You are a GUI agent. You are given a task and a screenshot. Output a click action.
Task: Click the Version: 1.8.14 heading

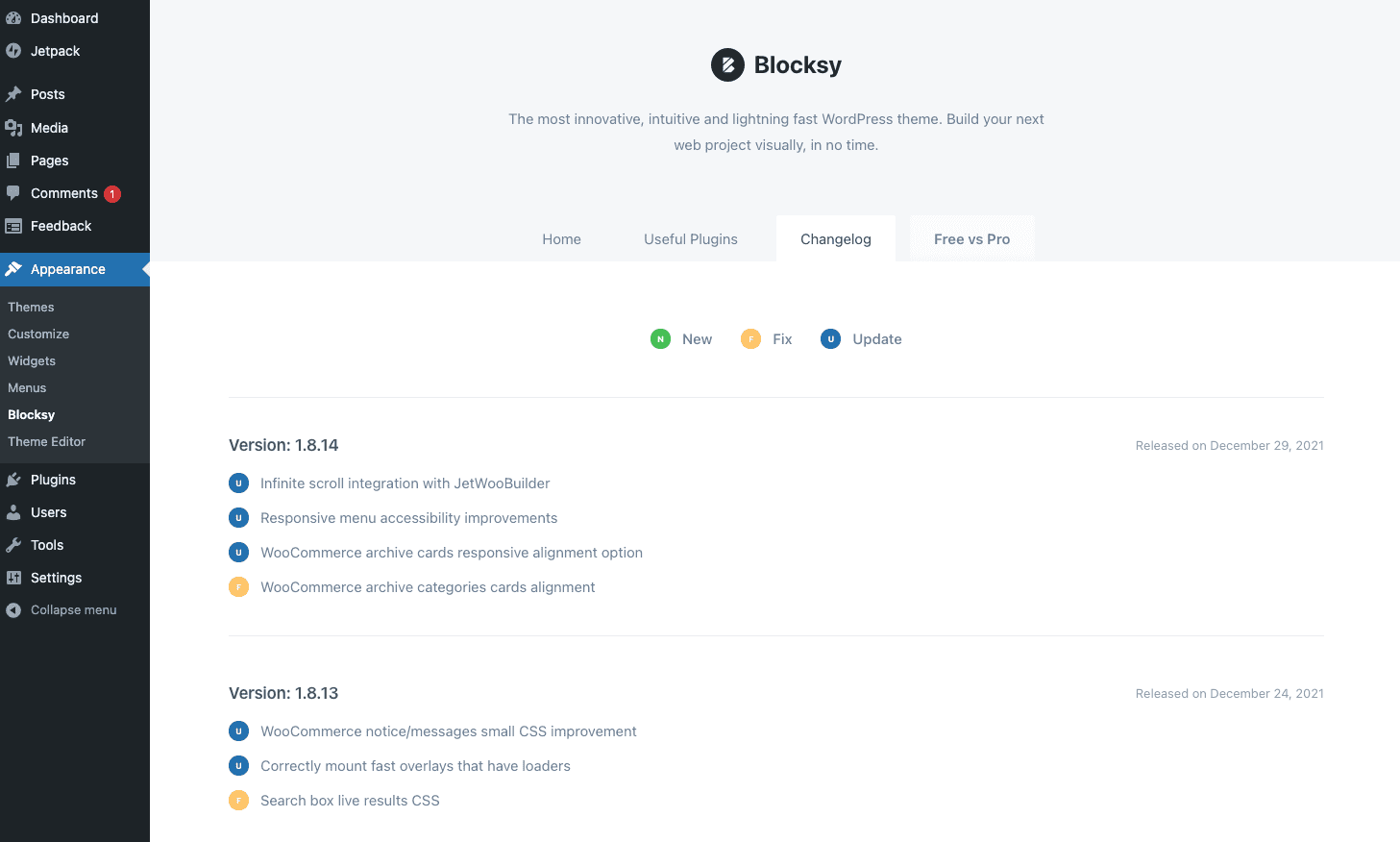283,445
